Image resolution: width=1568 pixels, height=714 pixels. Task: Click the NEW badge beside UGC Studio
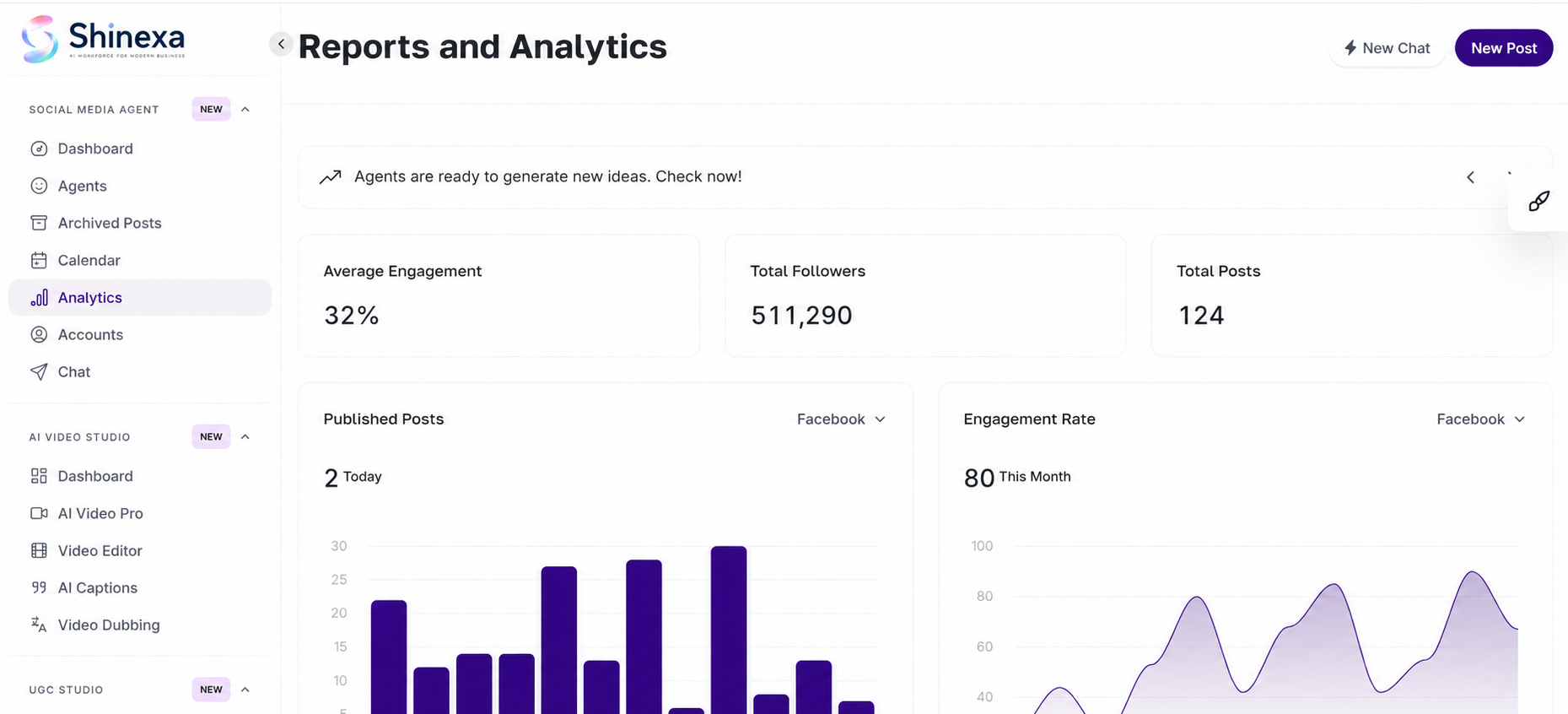[x=211, y=690]
